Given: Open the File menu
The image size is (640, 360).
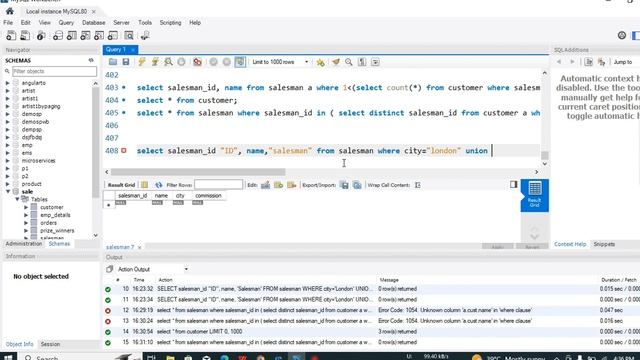Looking at the screenshot, I should tap(8, 23).
